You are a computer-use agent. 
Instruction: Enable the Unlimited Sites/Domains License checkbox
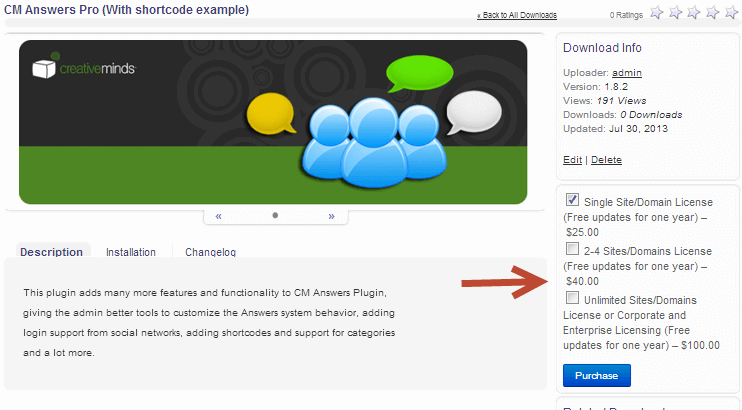click(x=572, y=298)
